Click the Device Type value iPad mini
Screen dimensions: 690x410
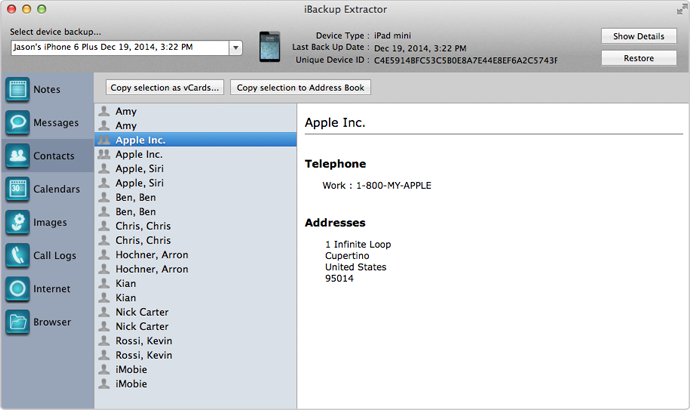(393, 36)
